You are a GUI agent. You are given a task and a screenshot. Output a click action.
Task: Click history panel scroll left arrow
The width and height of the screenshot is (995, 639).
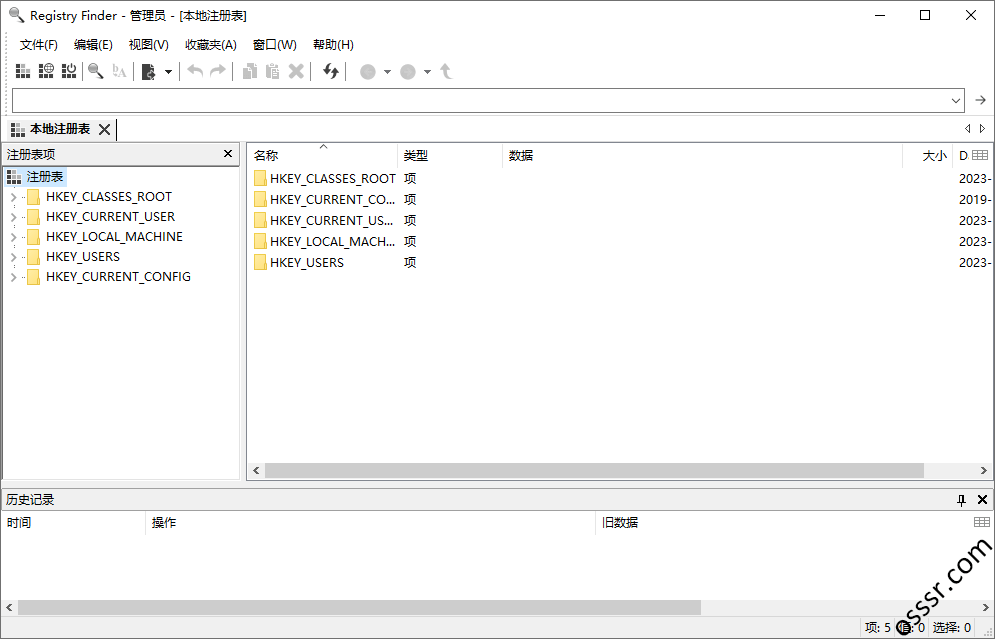[x=9, y=607]
